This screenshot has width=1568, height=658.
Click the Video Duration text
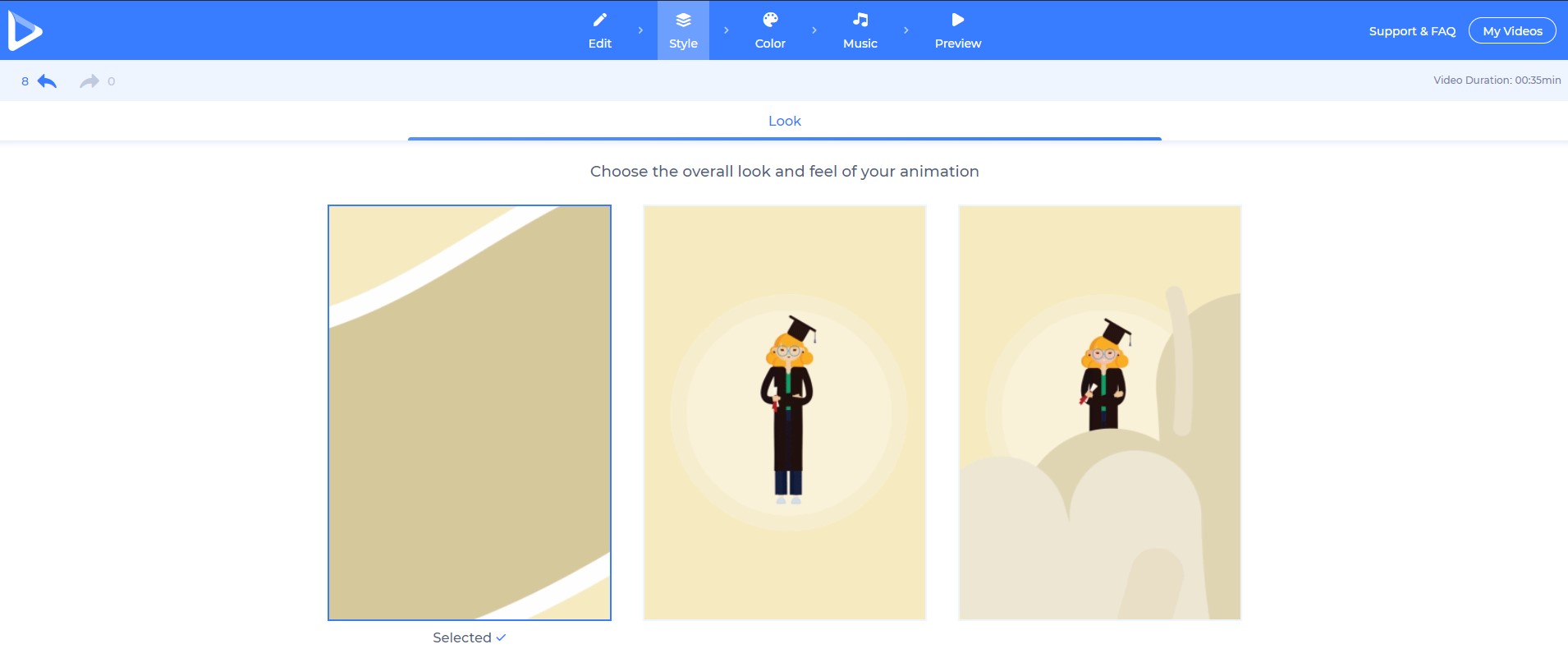tap(1497, 81)
